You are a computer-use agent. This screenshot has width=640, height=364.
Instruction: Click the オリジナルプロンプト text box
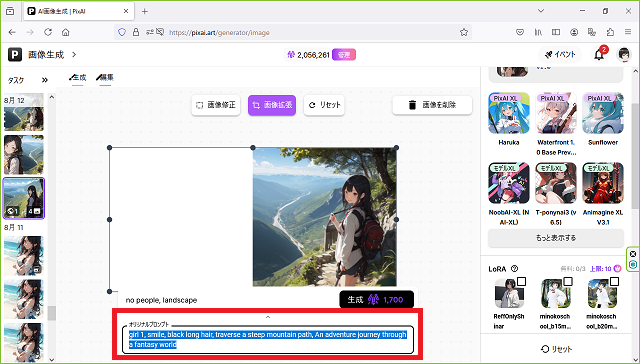[x=268, y=340]
